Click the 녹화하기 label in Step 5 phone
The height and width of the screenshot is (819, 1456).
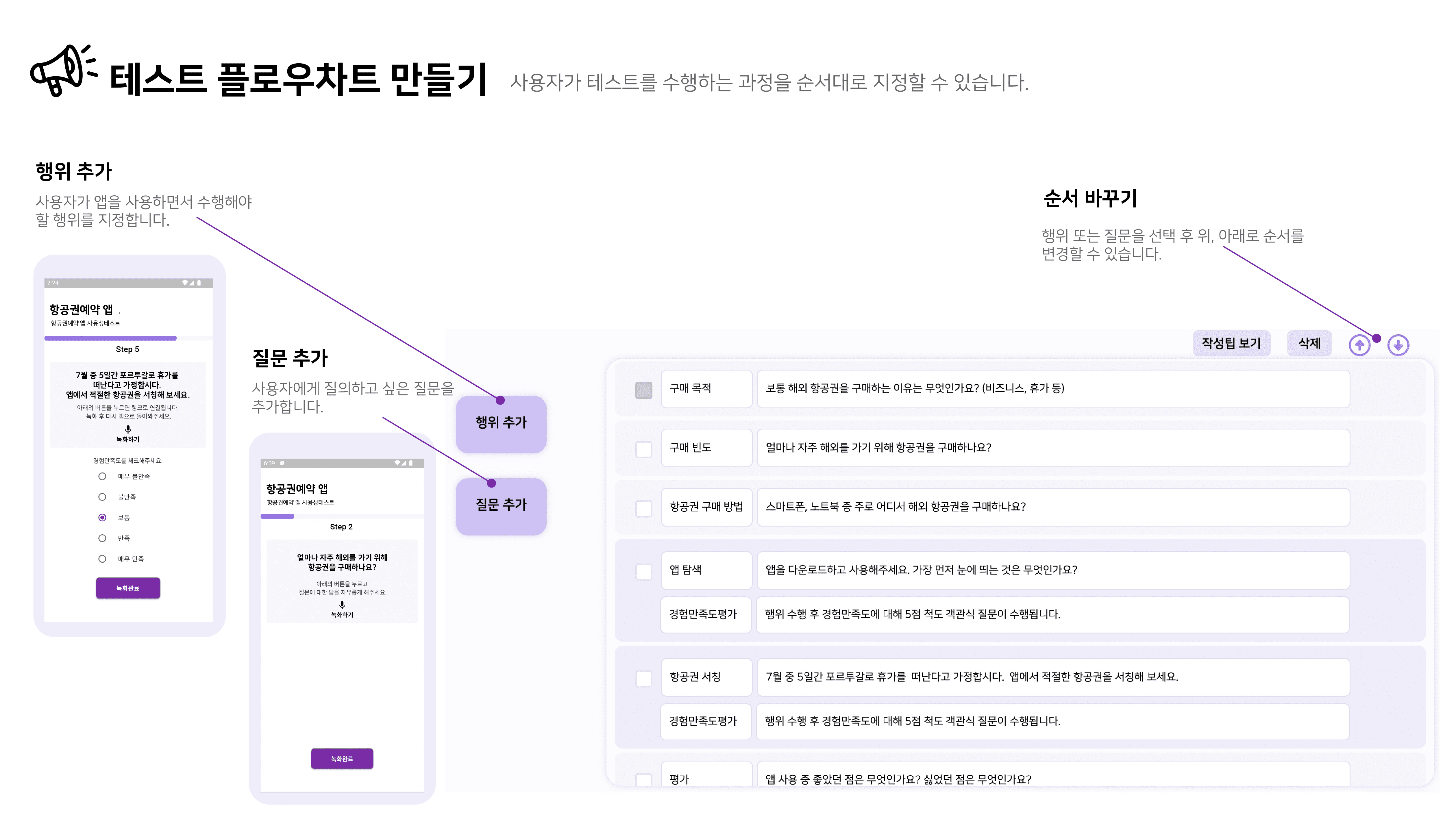[x=128, y=439]
